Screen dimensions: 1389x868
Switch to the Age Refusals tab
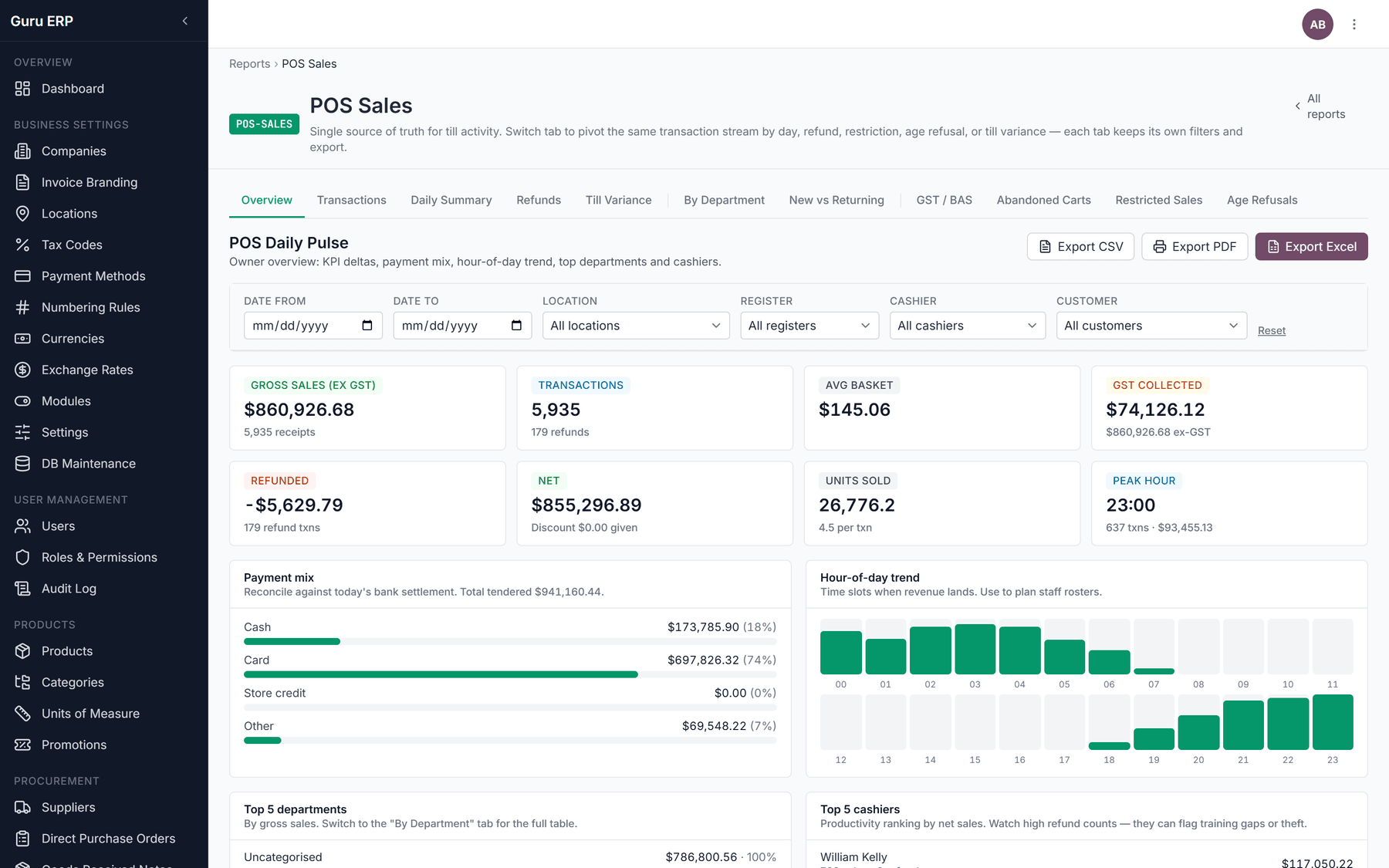click(x=1262, y=200)
